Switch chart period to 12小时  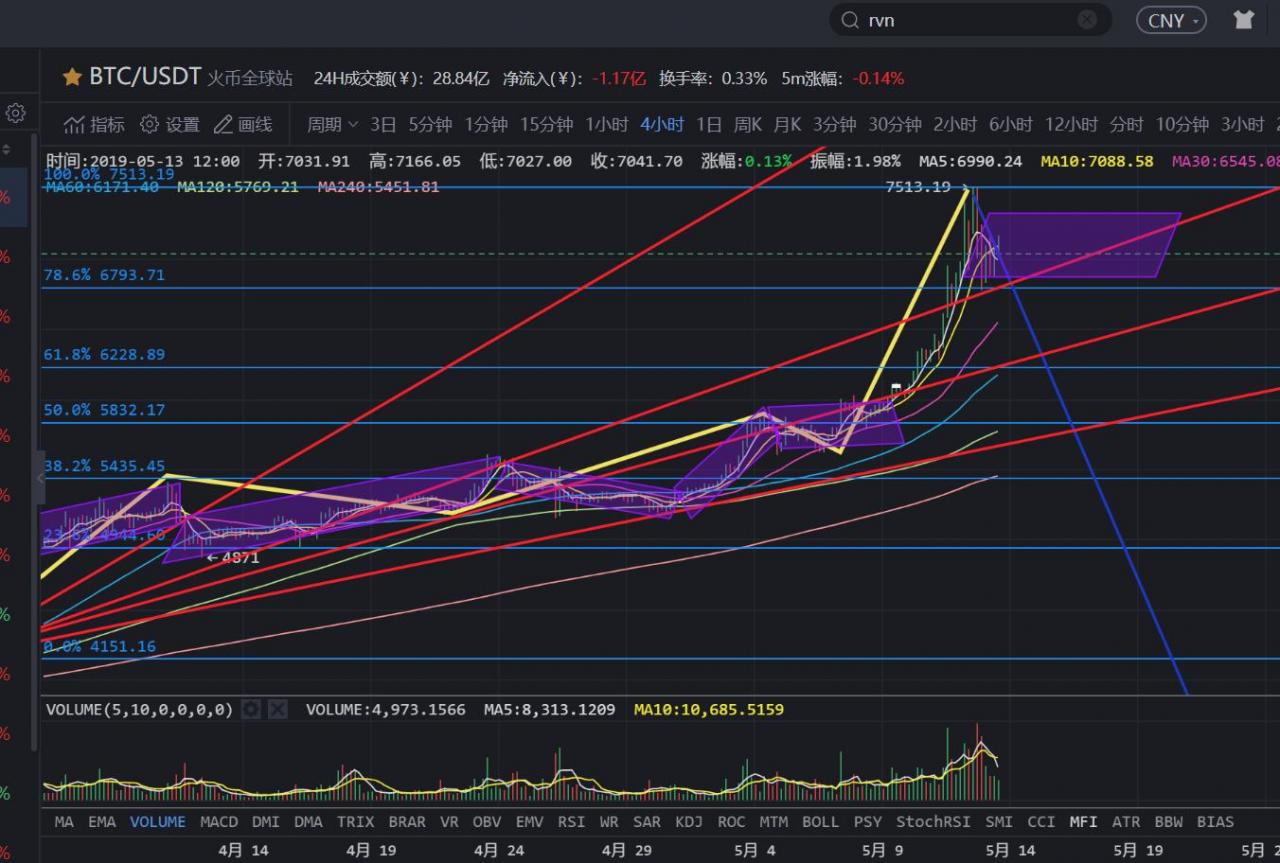[x=1071, y=125]
